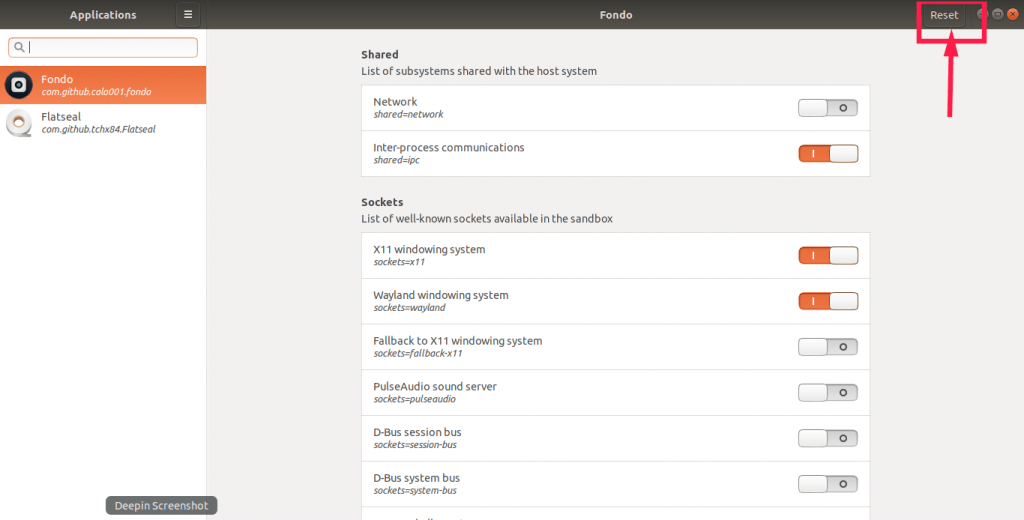Click the Shared section heading

[379, 54]
